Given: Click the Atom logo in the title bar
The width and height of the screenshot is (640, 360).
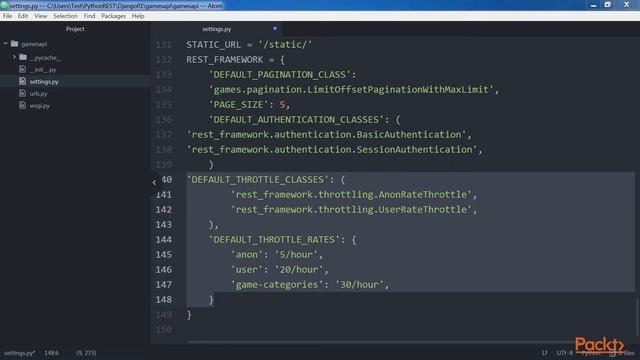Looking at the screenshot, I should tap(4, 5).
